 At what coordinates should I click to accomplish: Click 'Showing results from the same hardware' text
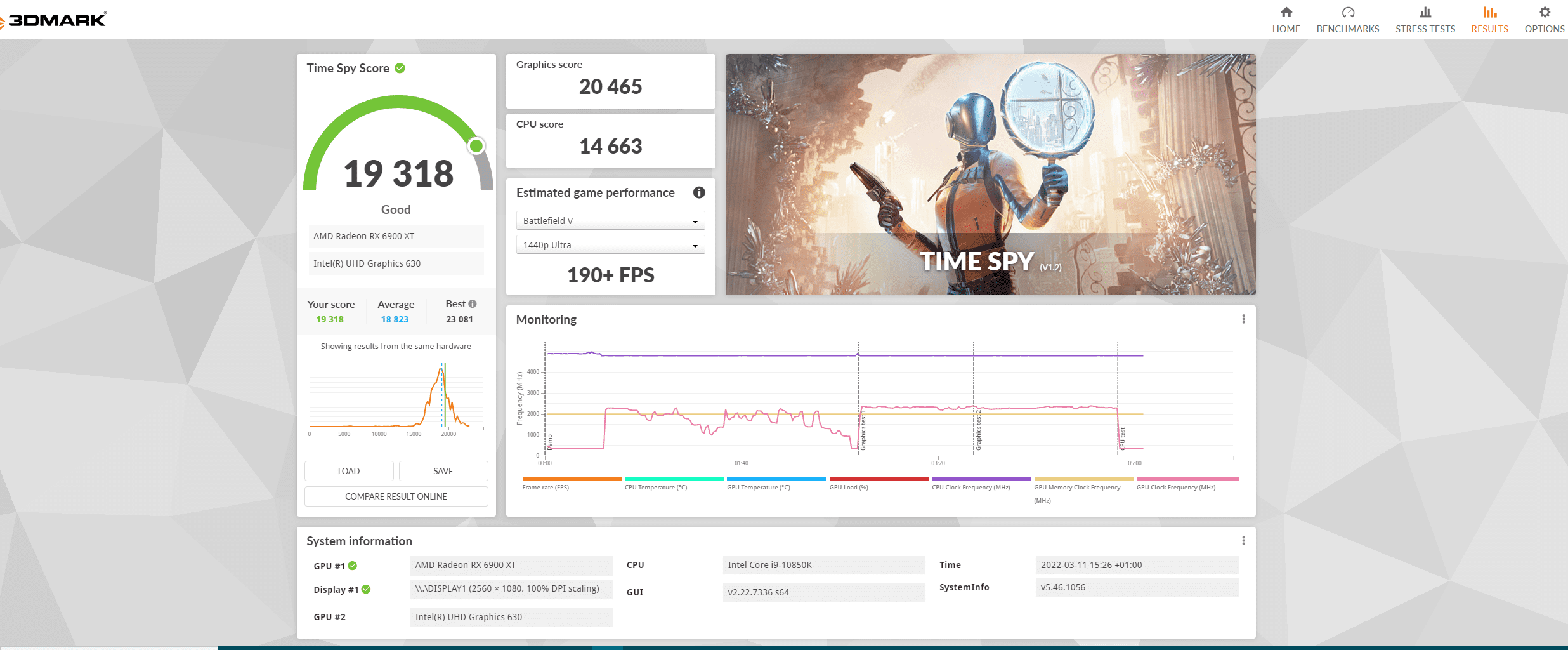coord(396,347)
